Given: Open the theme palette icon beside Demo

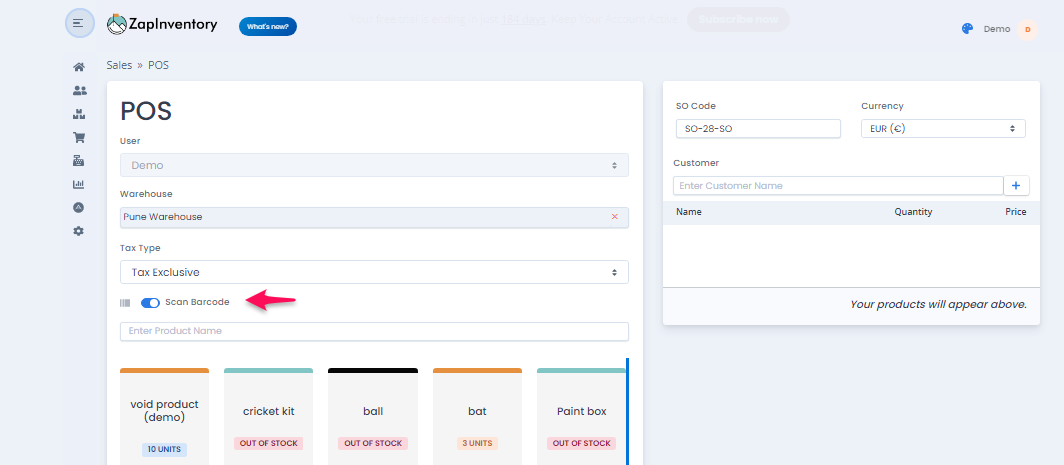Looking at the screenshot, I should pyautogui.click(x=968, y=29).
